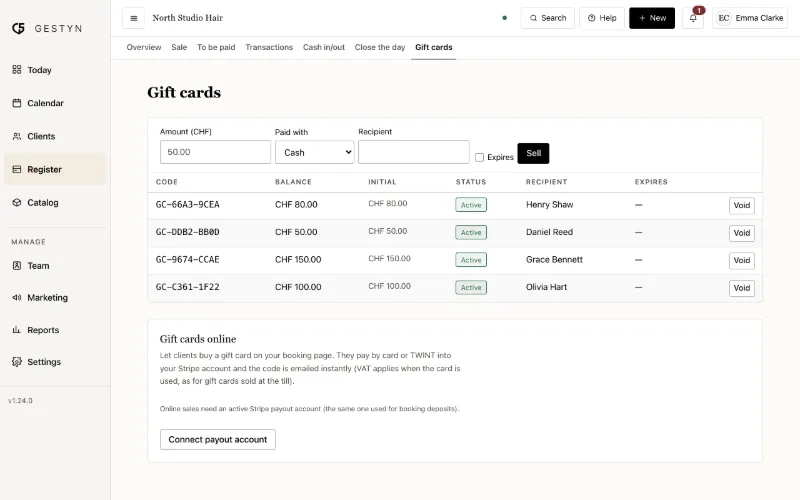
Task: Select Register in the sidebar
Action: click(55, 169)
